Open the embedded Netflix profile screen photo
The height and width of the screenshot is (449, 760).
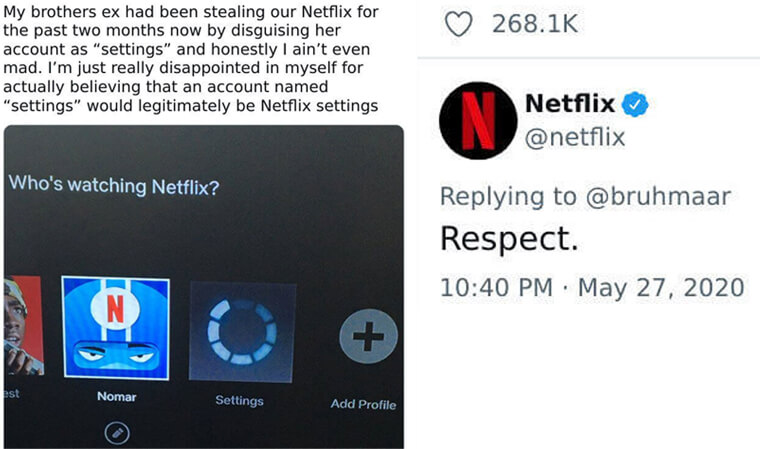[x=204, y=287]
